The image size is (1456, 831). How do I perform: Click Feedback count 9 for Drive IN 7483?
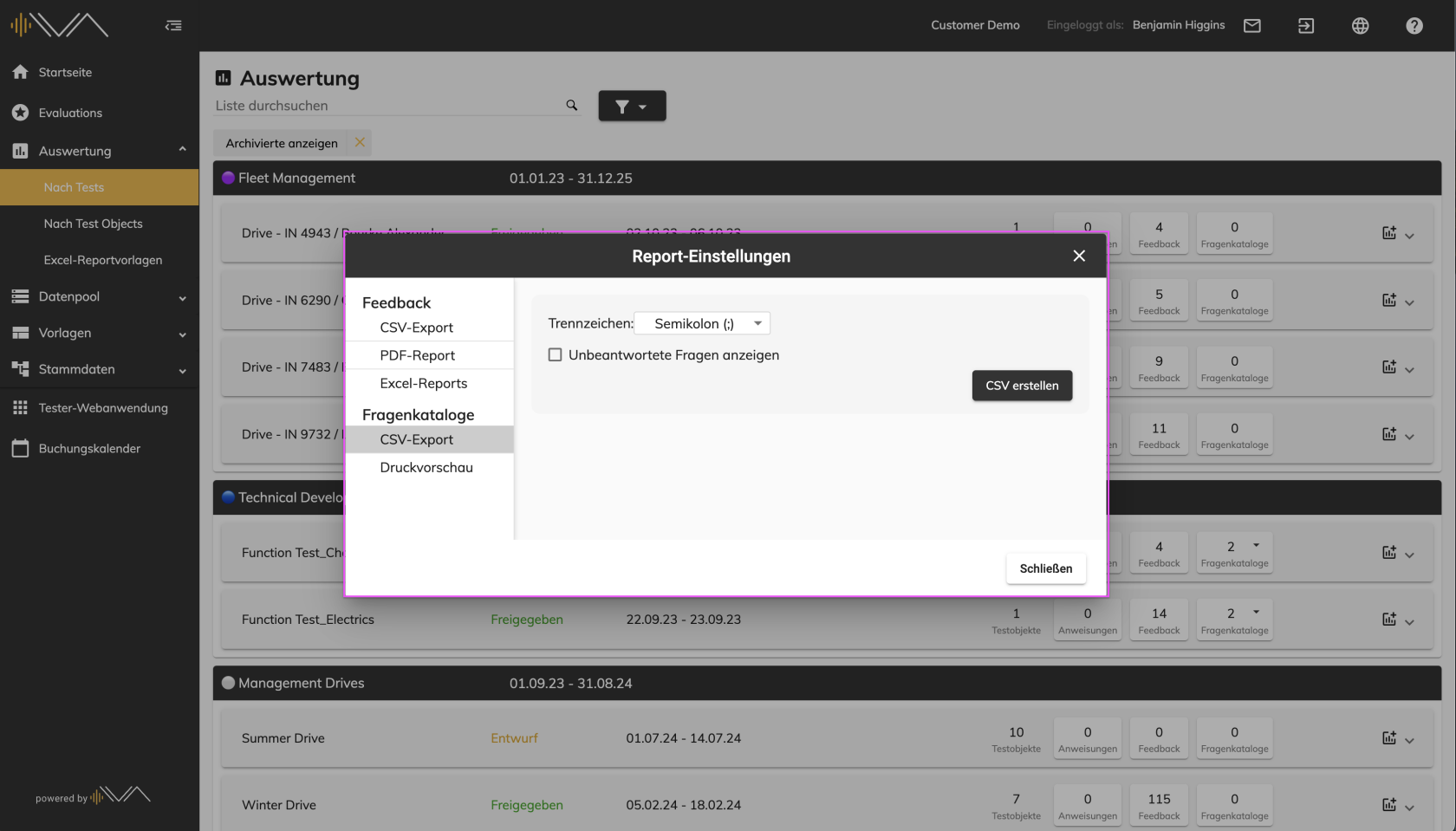click(x=1159, y=367)
